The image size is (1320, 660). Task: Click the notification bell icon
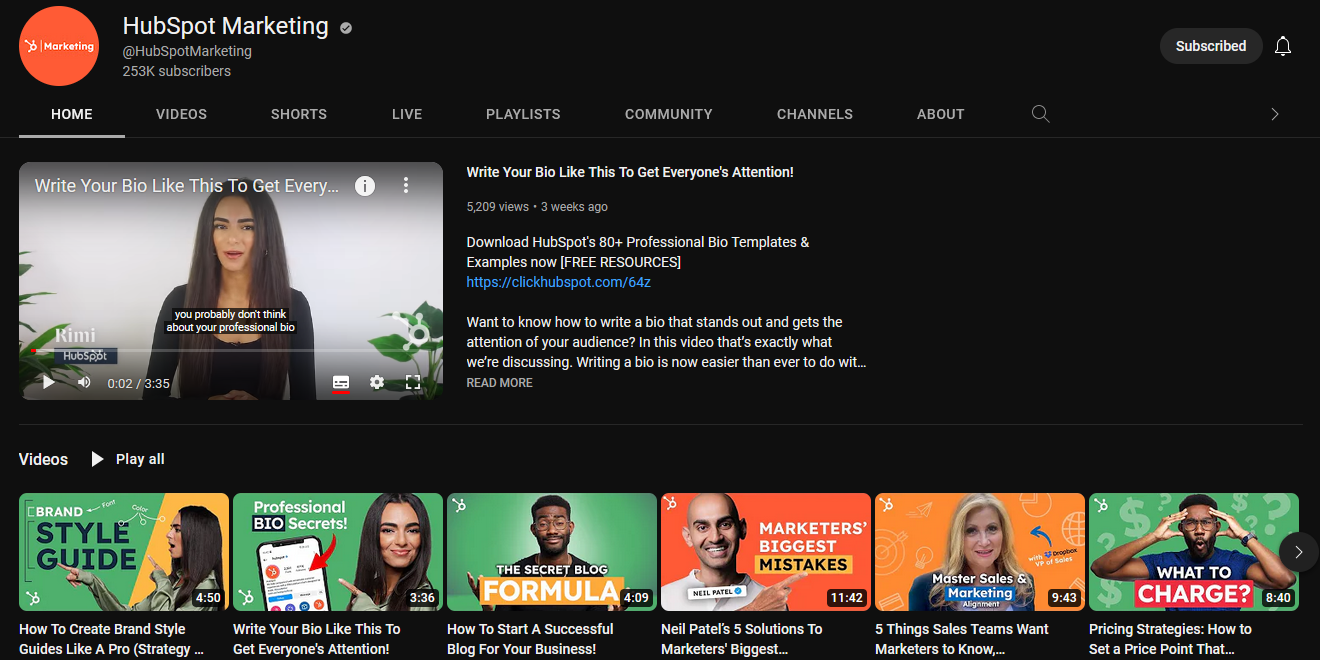click(1283, 46)
